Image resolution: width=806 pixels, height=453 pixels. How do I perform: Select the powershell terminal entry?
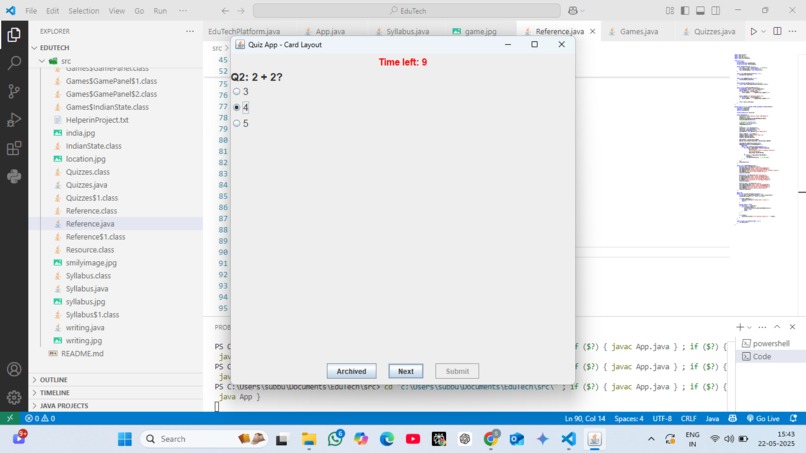(x=770, y=343)
